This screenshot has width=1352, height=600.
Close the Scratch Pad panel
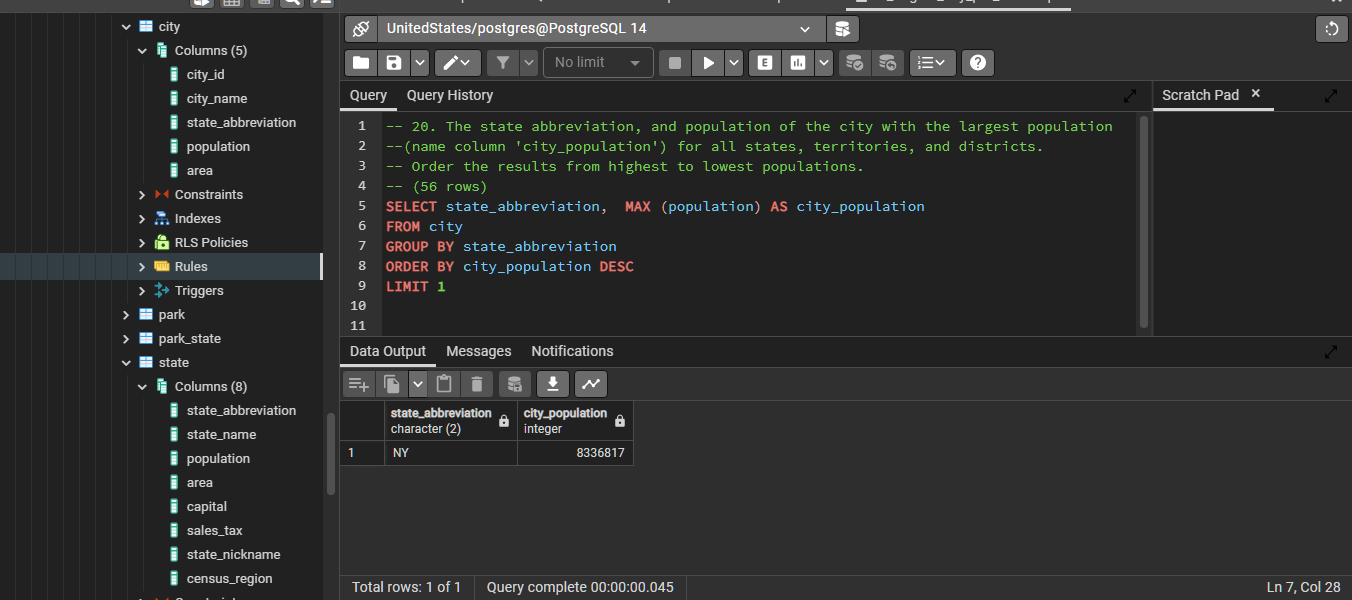(1256, 94)
